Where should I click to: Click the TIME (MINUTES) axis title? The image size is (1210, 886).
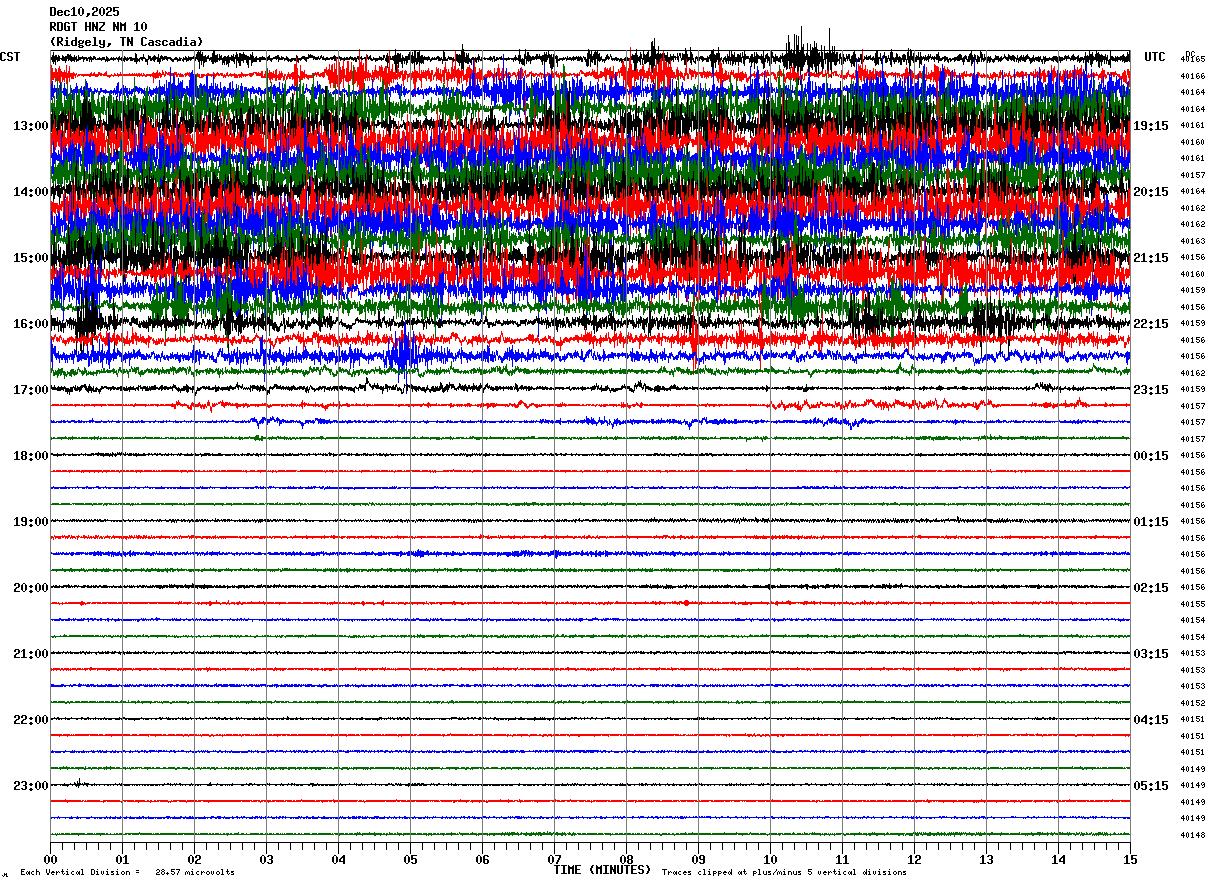(602, 870)
